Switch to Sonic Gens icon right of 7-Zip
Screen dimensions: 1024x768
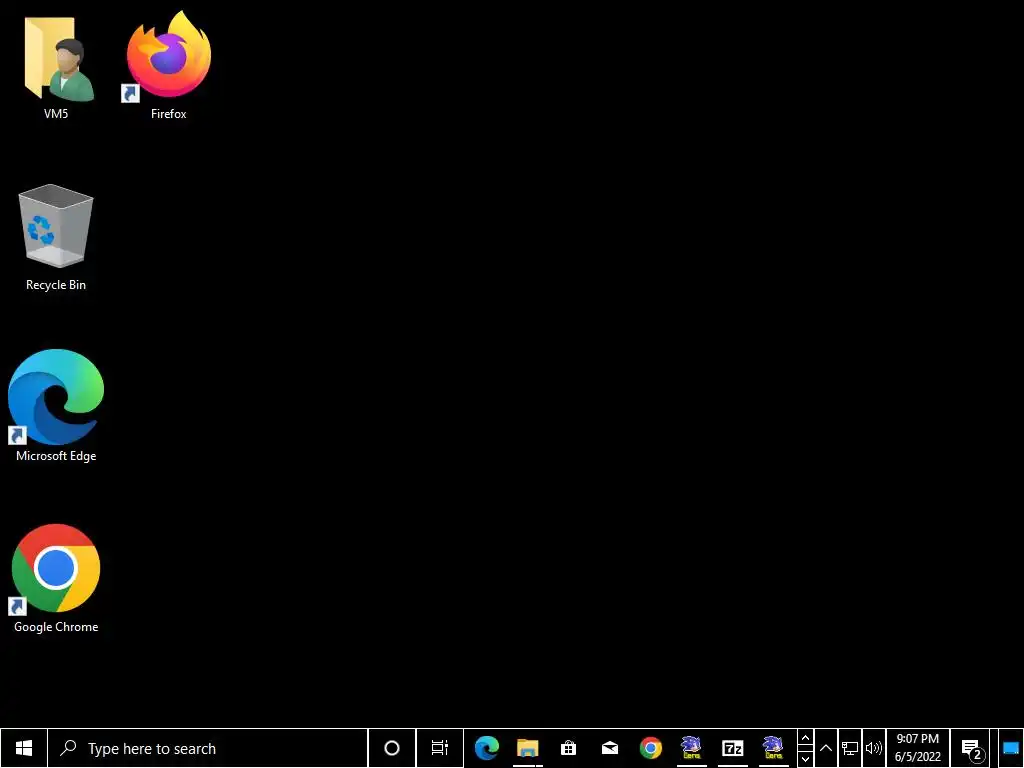coord(774,748)
